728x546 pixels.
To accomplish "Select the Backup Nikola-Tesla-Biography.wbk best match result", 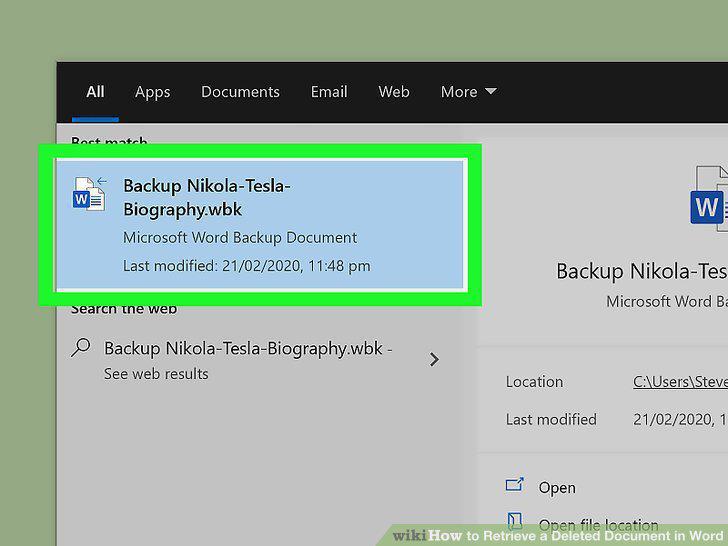I will (x=260, y=225).
